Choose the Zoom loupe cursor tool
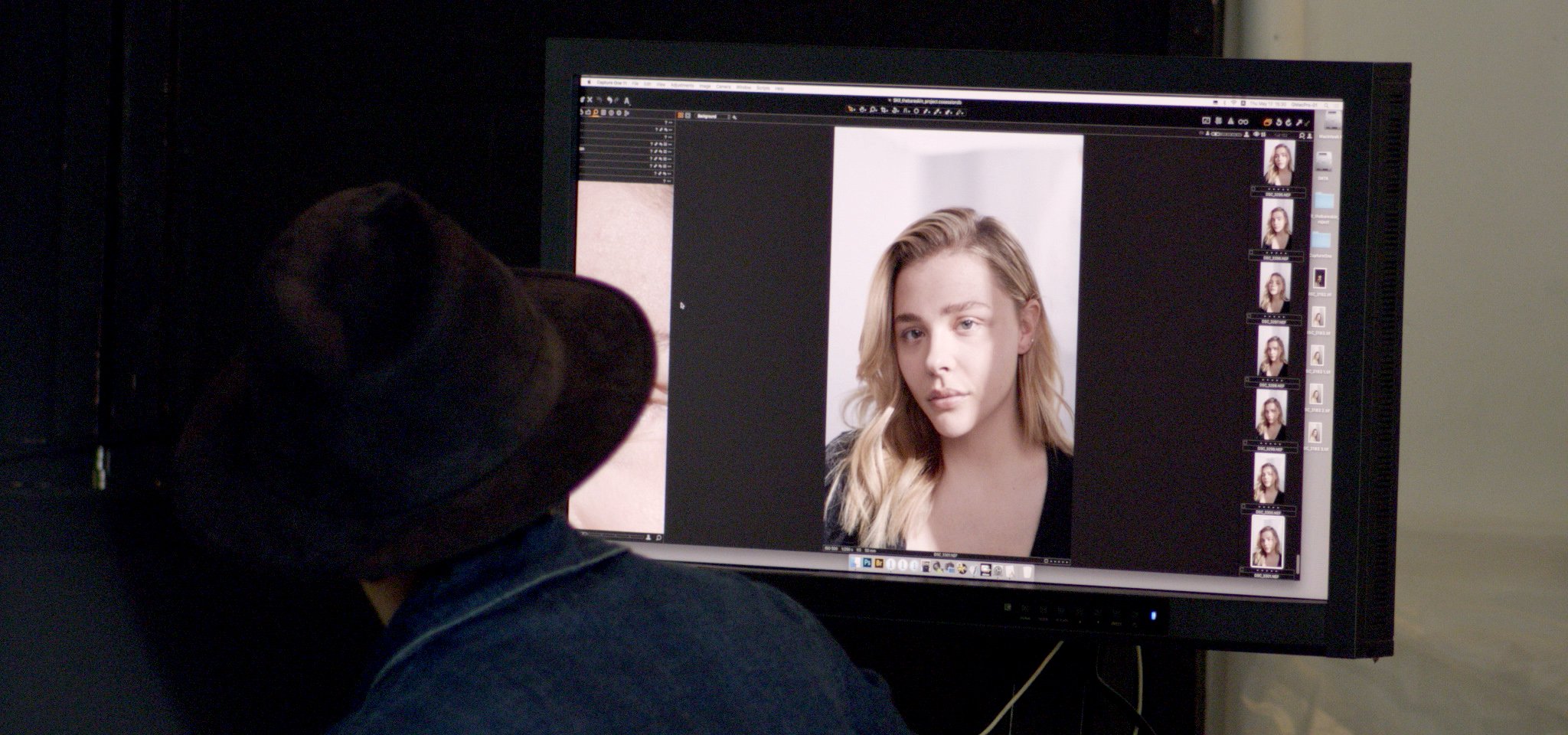Image resolution: width=1568 pixels, height=735 pixels. (x=873, y=110)
